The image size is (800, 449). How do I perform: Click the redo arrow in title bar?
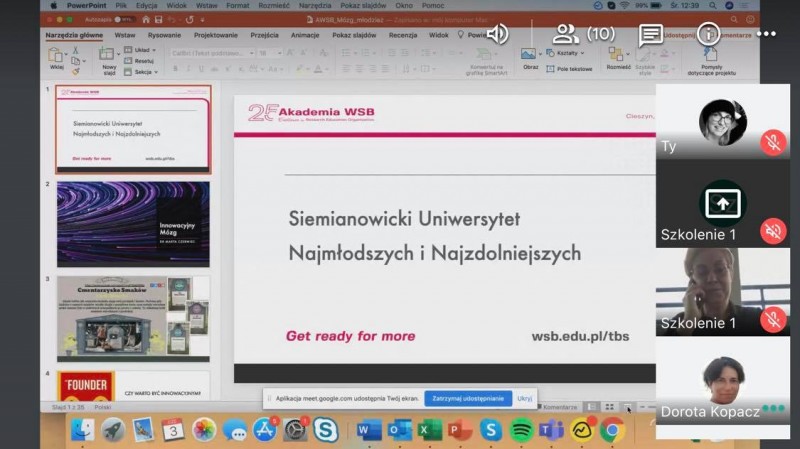tap(189, 19)
